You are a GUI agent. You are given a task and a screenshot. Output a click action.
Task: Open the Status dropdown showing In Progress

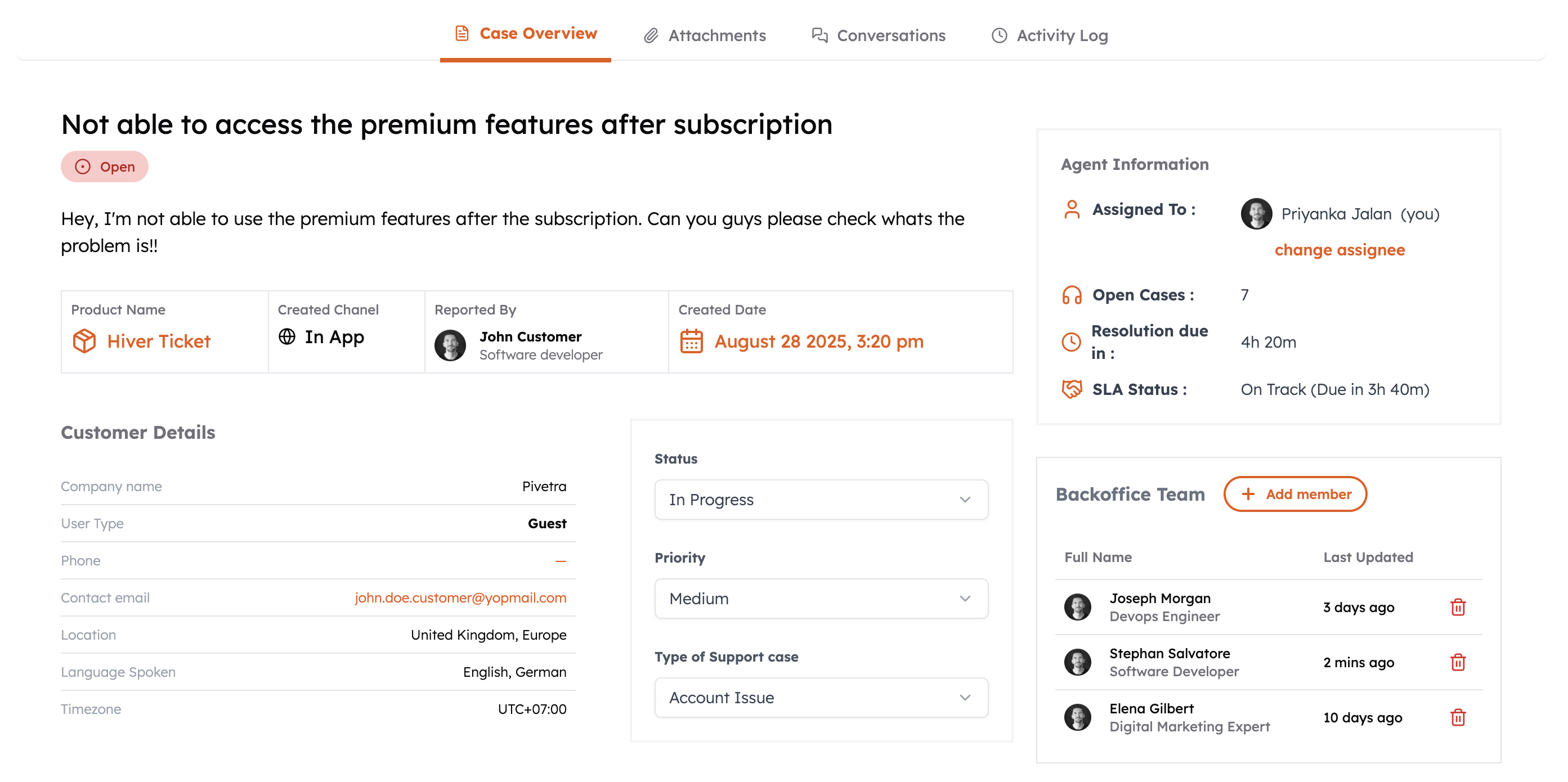821,500
